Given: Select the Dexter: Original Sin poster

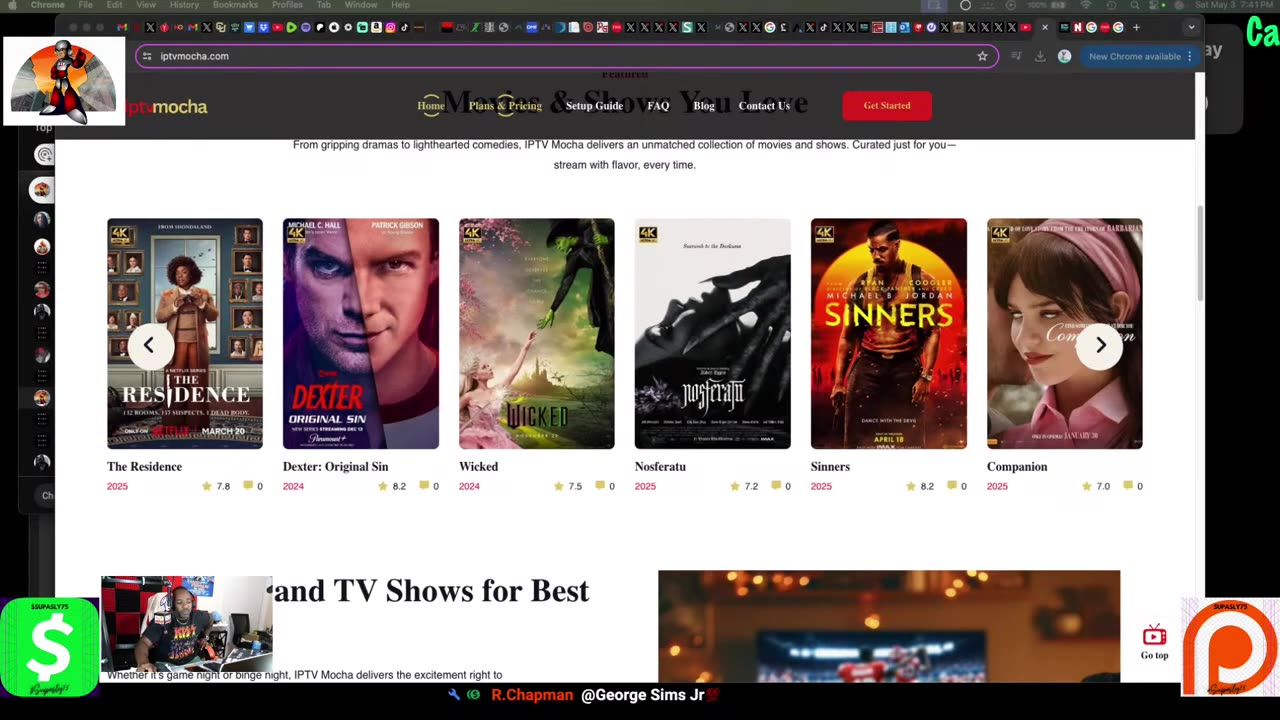Looking at the screenshot, I should click(x=361, y=334).
